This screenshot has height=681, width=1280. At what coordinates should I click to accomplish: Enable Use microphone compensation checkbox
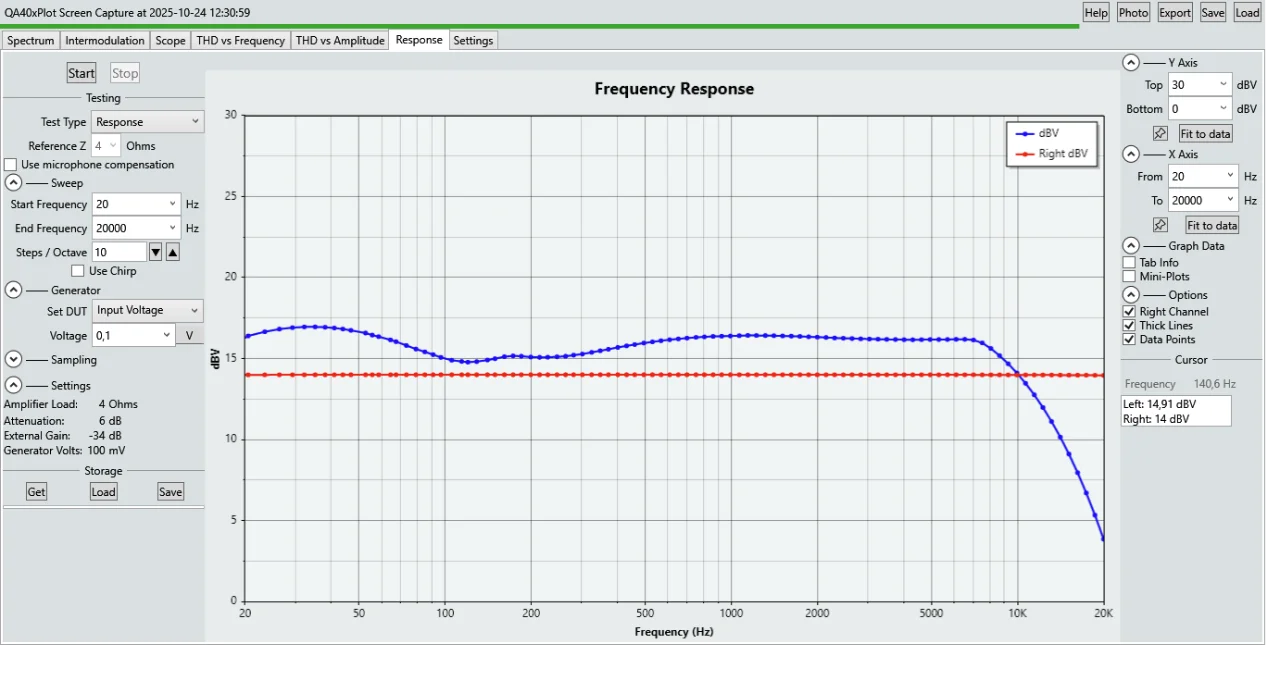point(11,165)
